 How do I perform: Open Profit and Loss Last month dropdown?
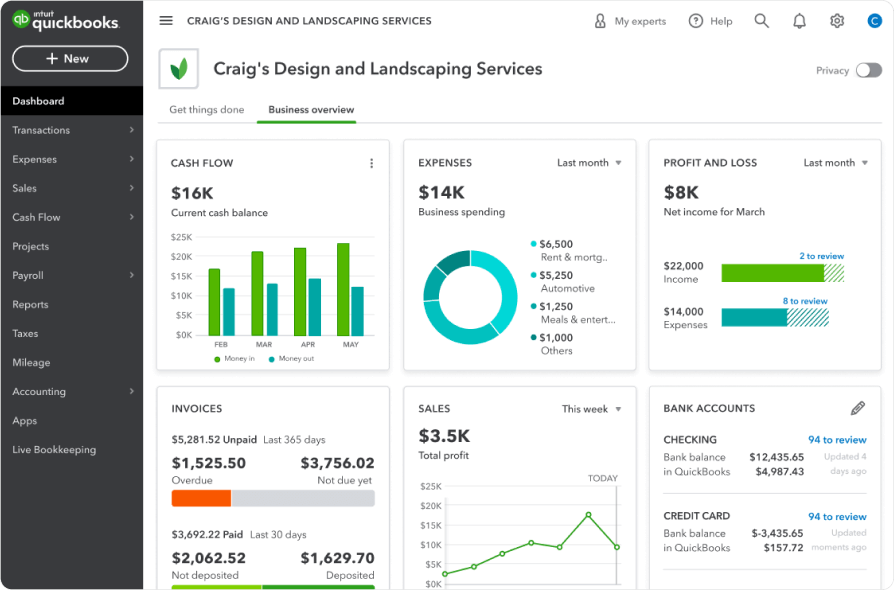click(835, 163)
